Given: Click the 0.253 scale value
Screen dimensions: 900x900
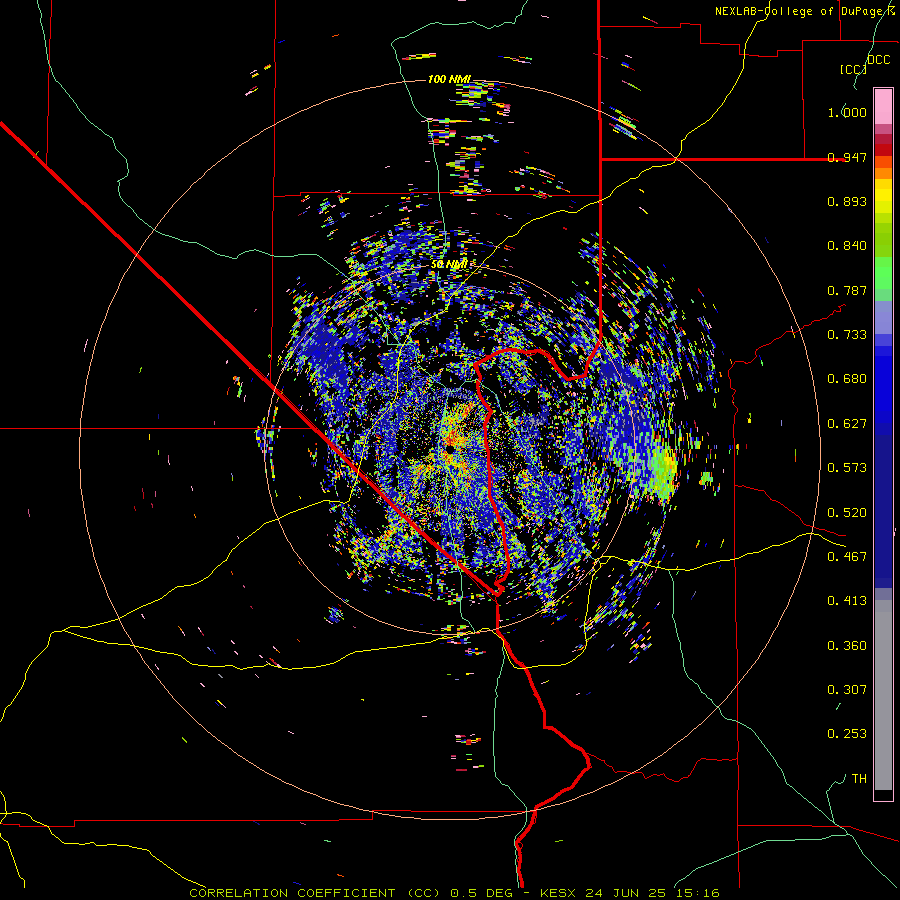Looking at the screenshot, I should pyautogui.click(x=847, y=734).
